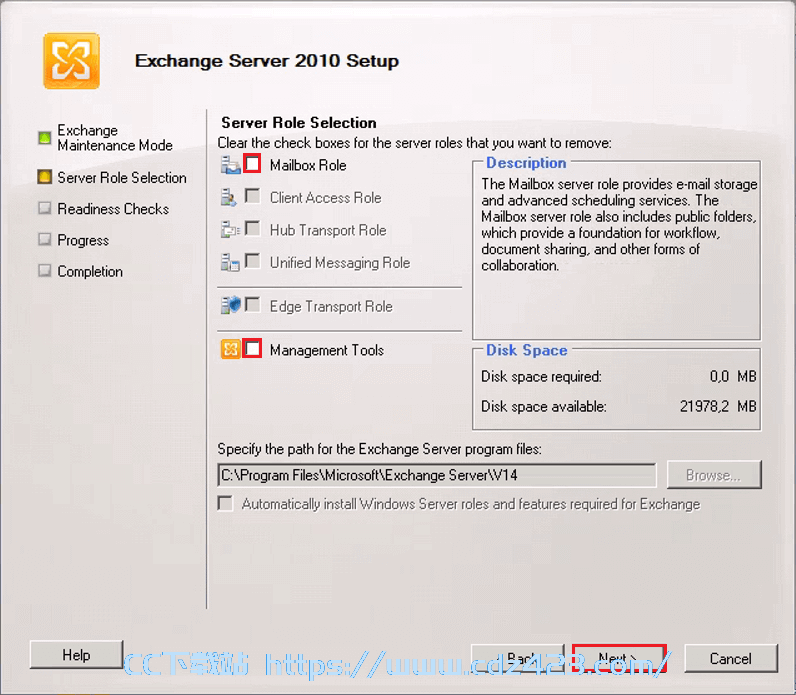Click the Progress step text

point(83,240)
